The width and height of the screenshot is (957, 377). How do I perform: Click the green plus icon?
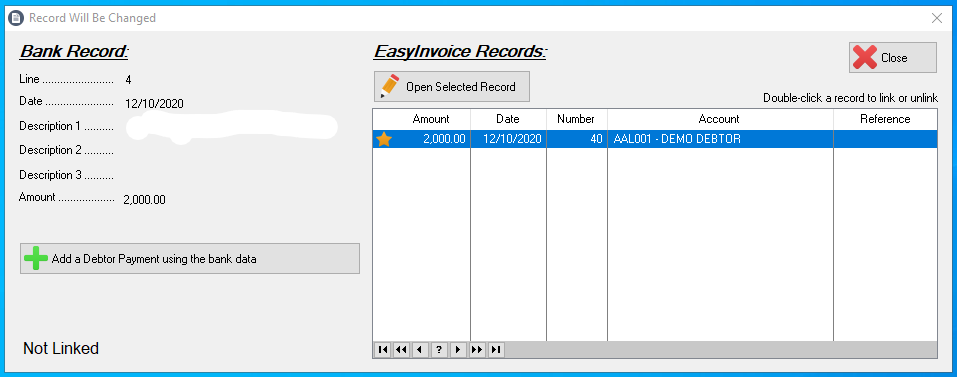35,259
